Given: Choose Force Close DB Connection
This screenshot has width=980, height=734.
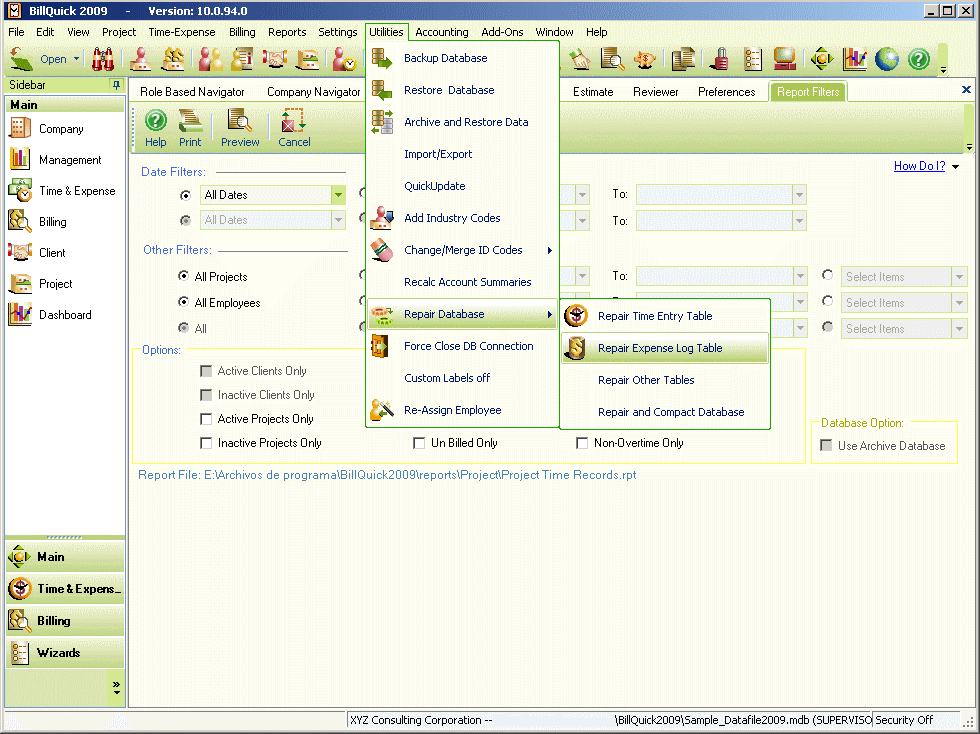Looking at the screenshot, I should (462, 346).
